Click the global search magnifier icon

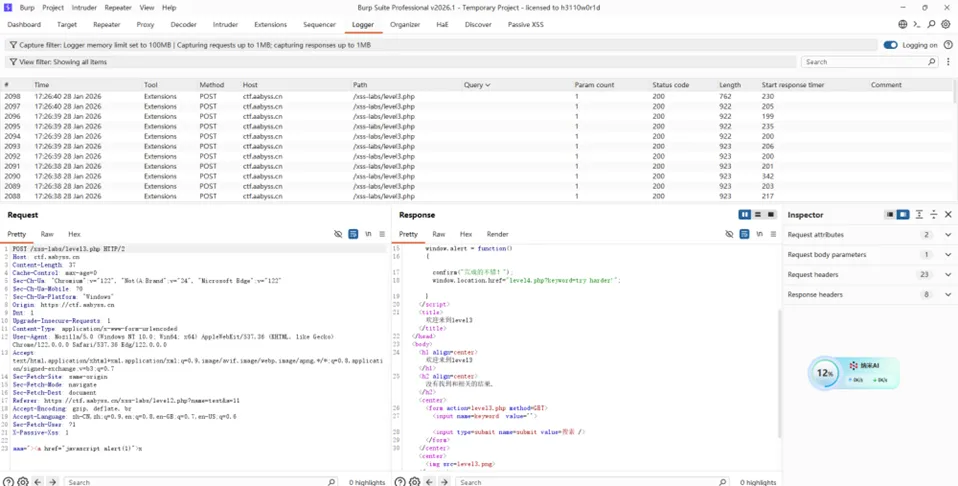931,24
